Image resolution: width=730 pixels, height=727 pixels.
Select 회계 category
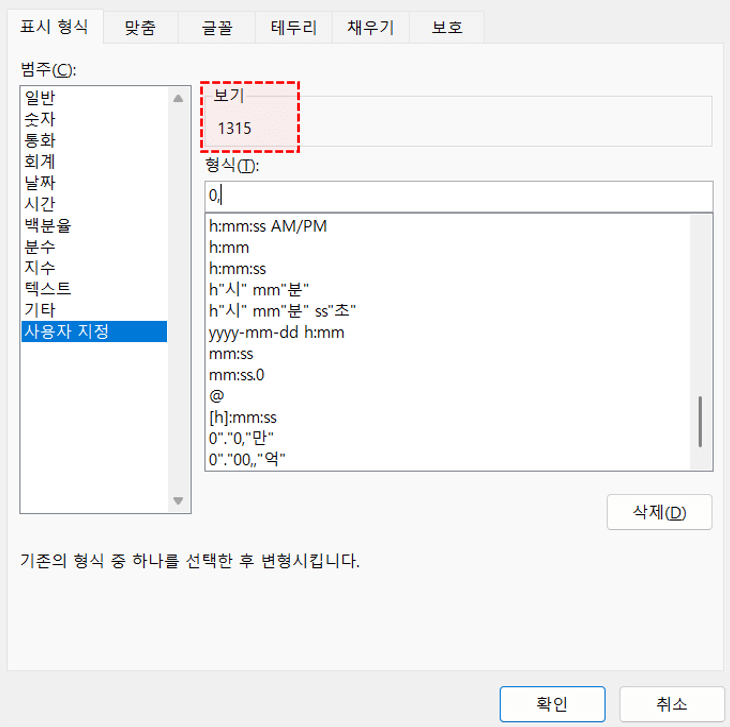point(94,161)
